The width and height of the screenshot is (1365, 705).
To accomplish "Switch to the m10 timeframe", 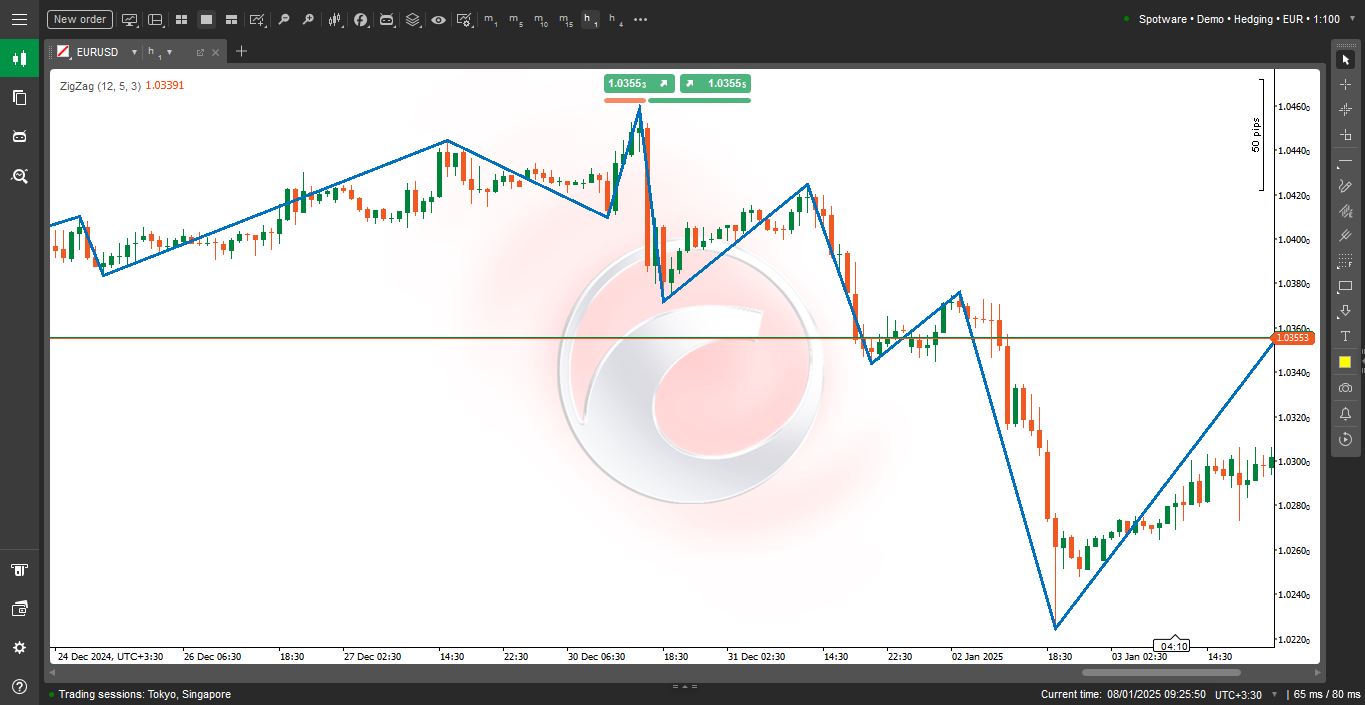I will point(540,19).
